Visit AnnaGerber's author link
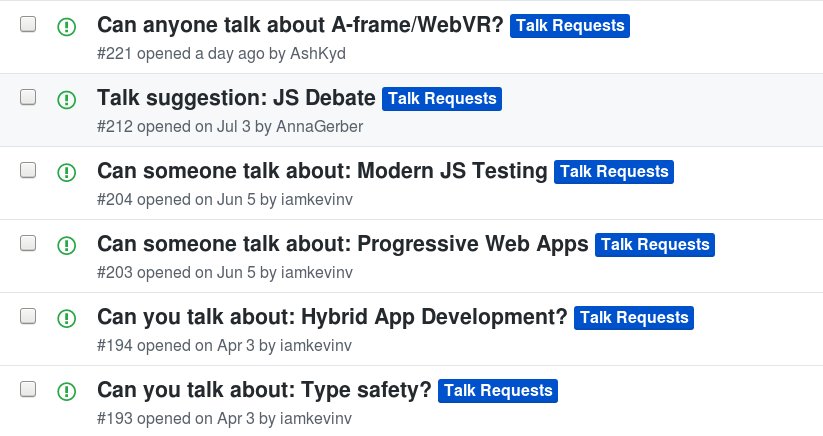 tap(320, 126)
